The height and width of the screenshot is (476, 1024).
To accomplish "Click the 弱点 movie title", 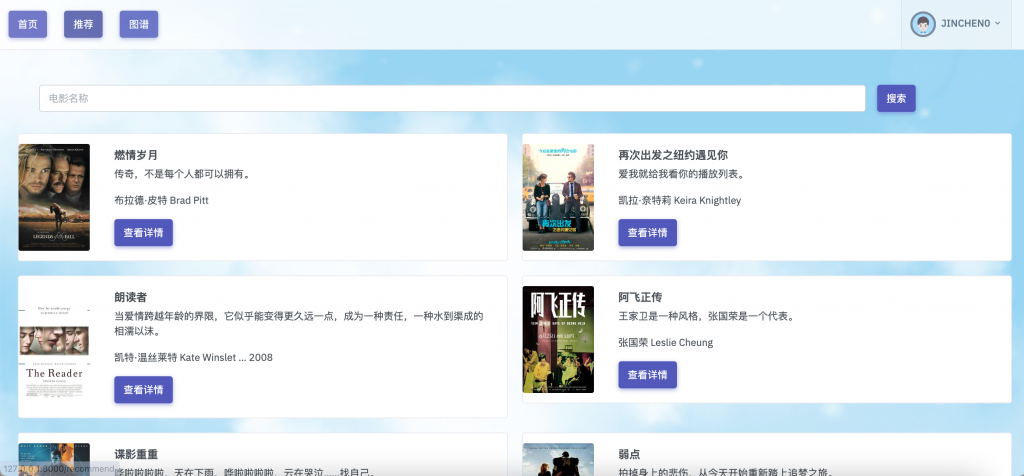I will pyautogui.click(x=630, y=454).
